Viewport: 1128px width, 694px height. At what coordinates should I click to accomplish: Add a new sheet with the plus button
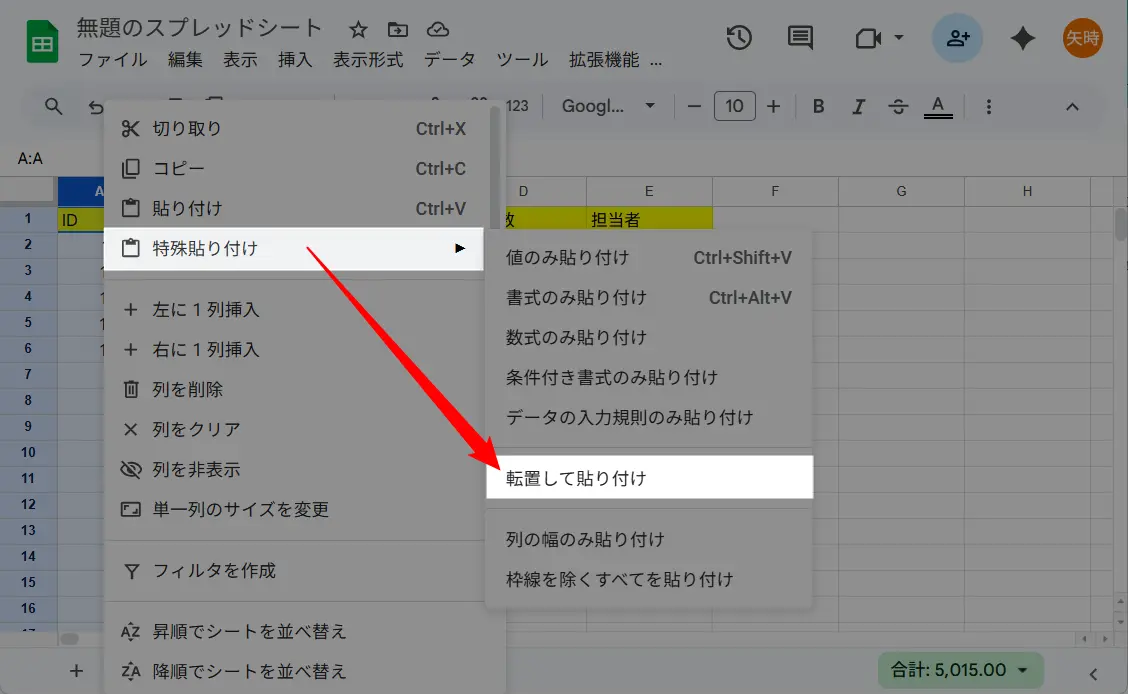(x=75, y=670)
